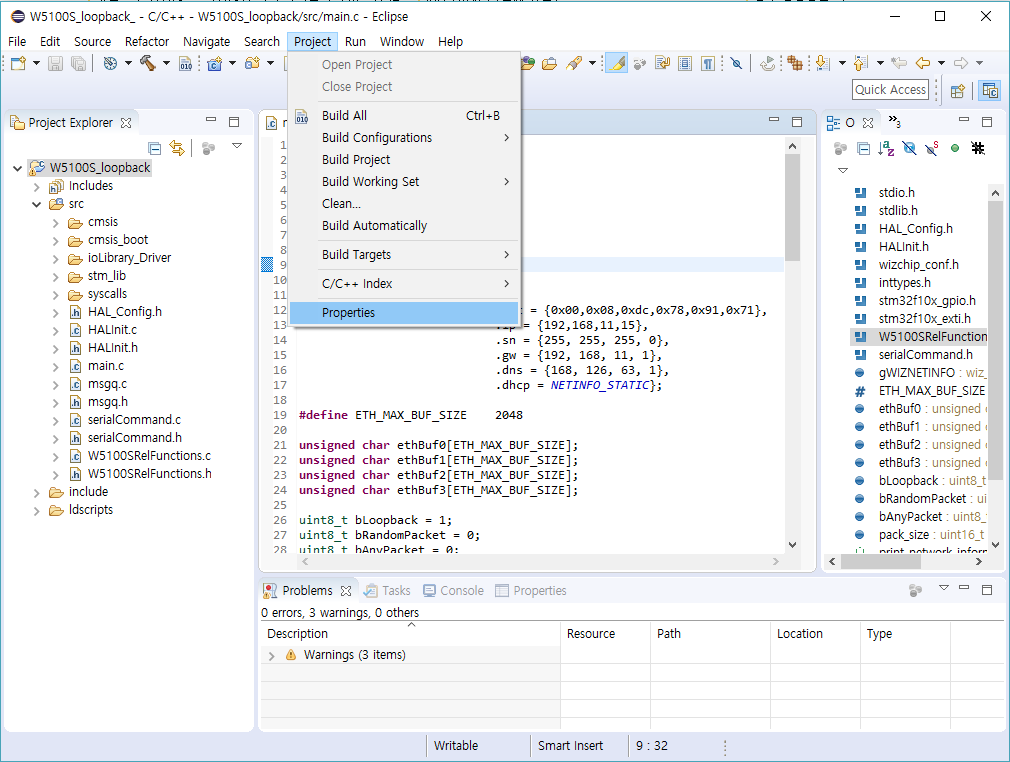This screenshot has height=762, width=1010.
Task: Toggle Word Wrap toolbar icon
Action: (662, 63)
